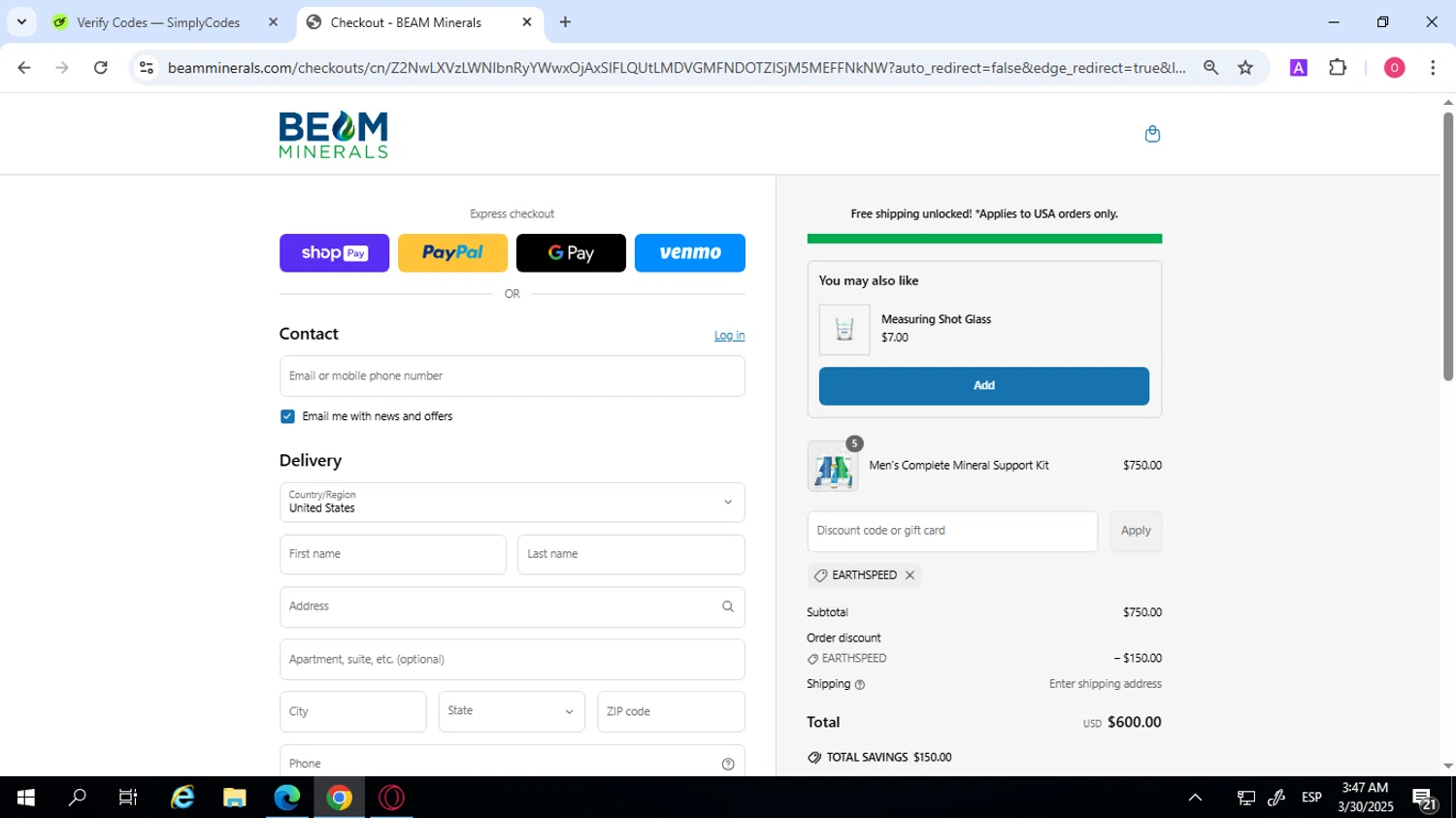Focus the Discount code or gift card field
1456x818 pixels.
(952, 532)
